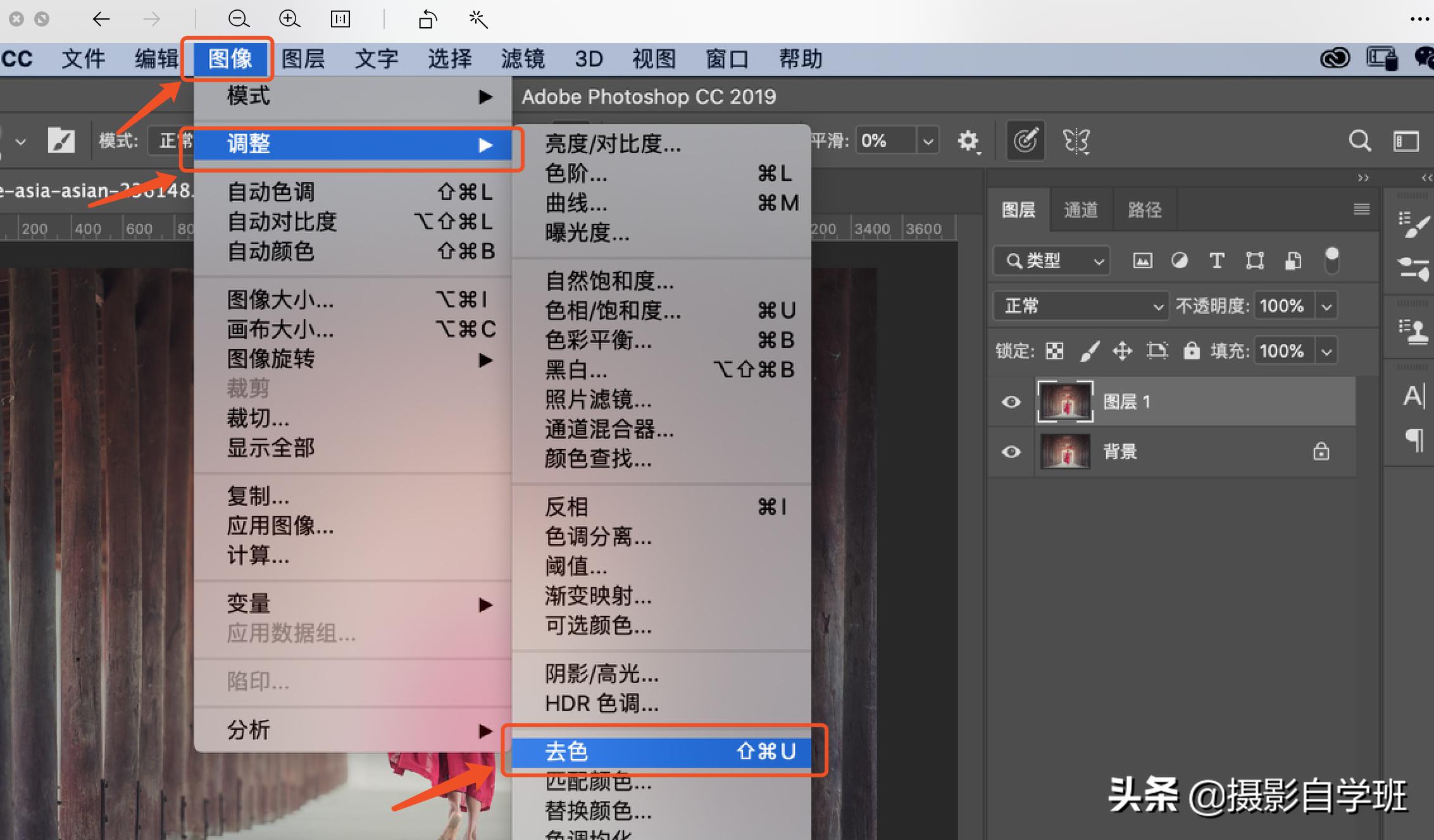Open the blend mode dropdown showing 正常
Image resolution: width=1434 pixels, height=840 pixels.
(x=1080, y=306)
